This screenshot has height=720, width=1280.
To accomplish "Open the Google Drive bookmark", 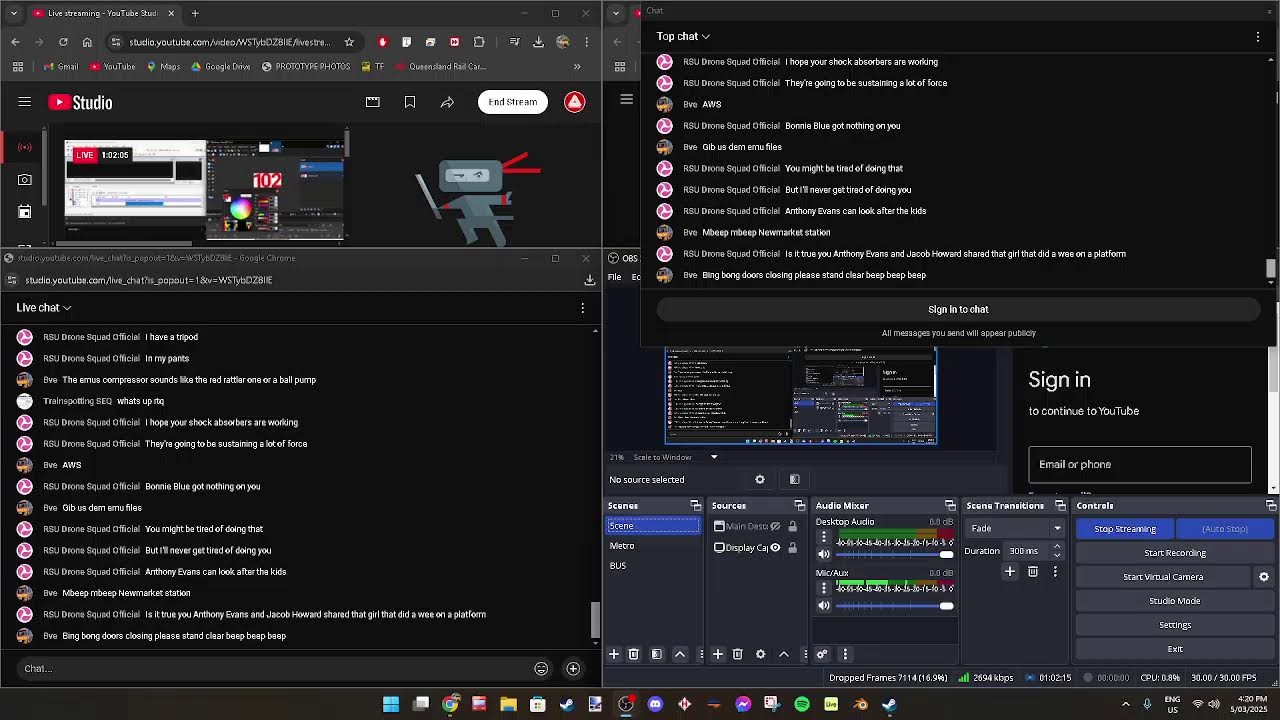I will (220, 67).
